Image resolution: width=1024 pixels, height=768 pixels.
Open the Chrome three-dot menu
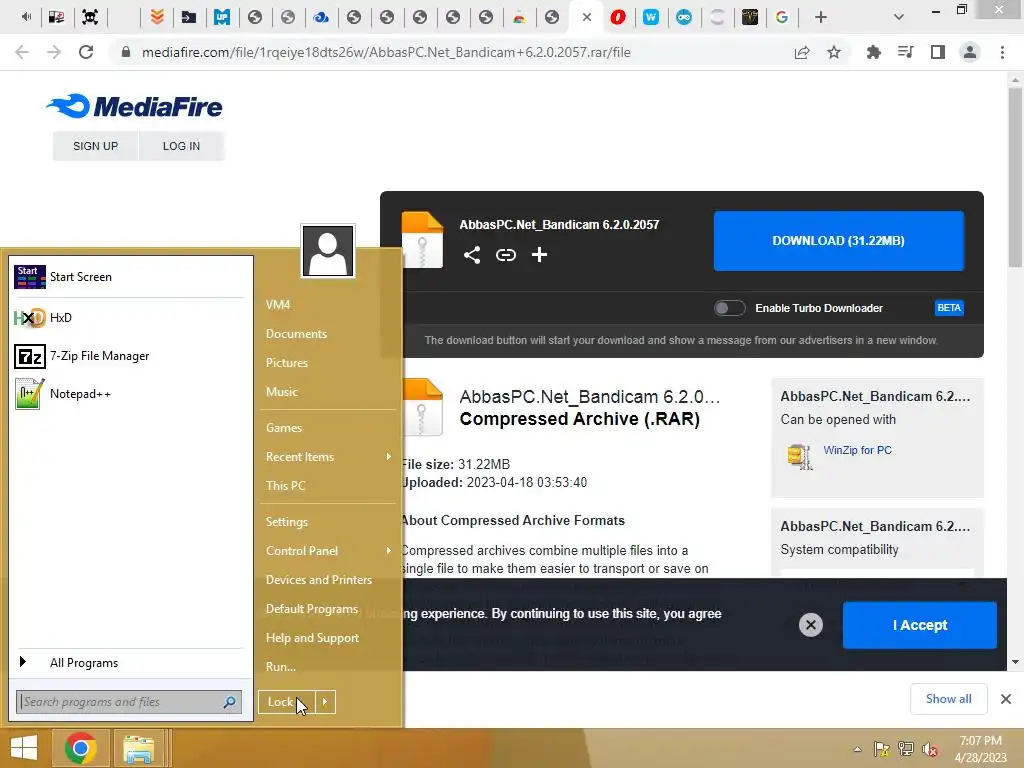click(1002, 52)
